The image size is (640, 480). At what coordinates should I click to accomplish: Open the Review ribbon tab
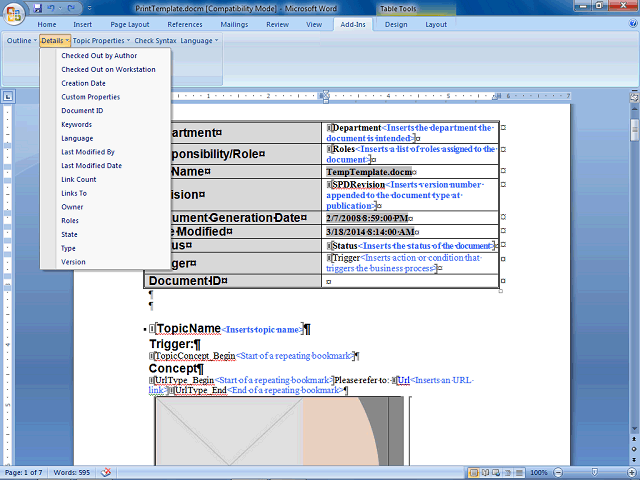[278, 24]
